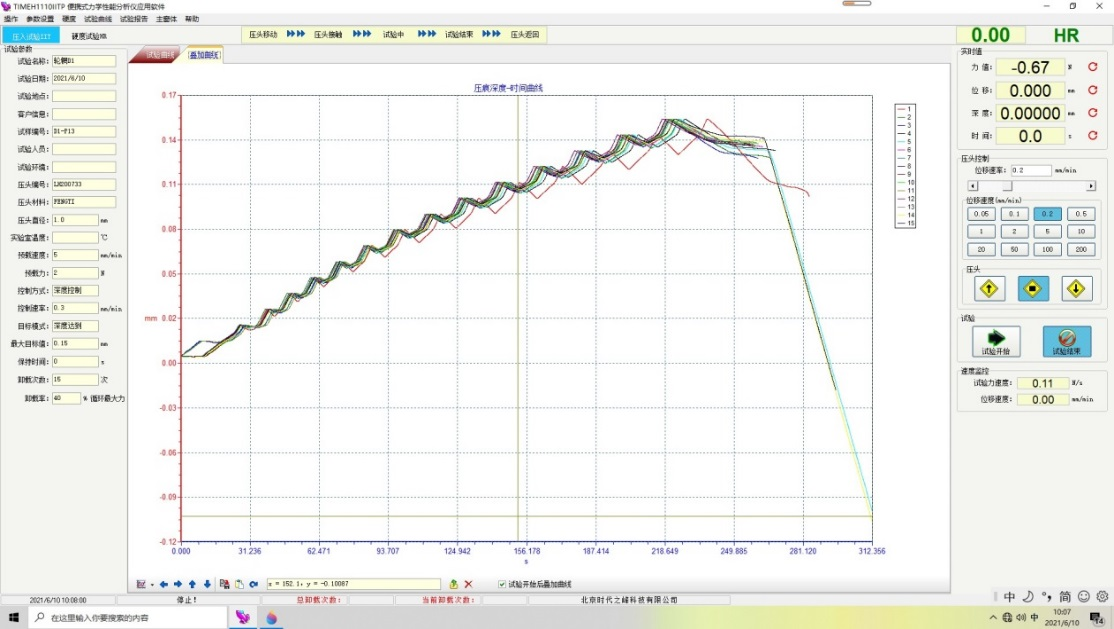
Task: Click the blue up arrow pan icon under chart
Action: click(192, 584)
